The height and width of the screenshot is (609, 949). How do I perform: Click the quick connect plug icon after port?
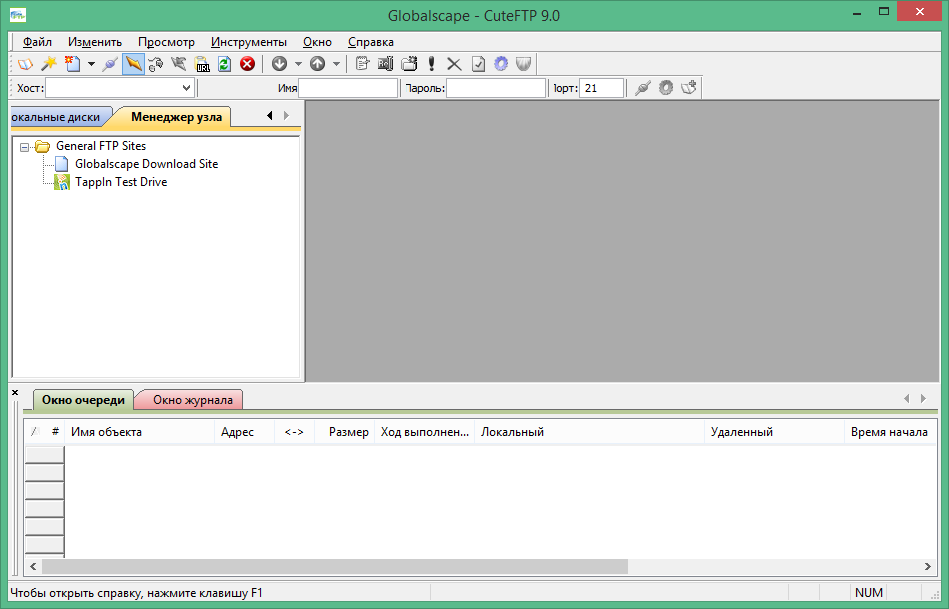643,88
